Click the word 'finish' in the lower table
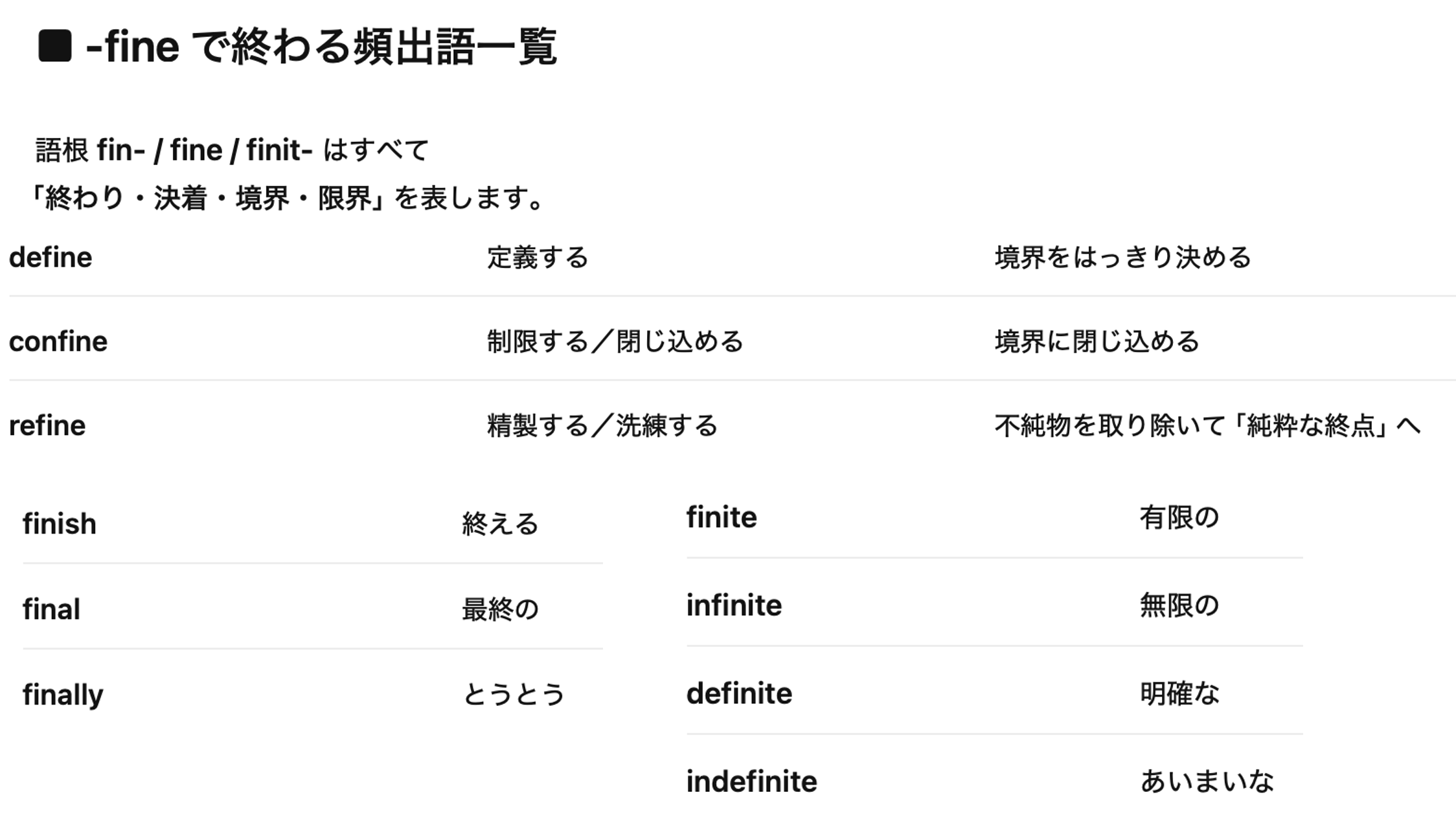Screen dimensions: 1456x821 tap(60, 524)
